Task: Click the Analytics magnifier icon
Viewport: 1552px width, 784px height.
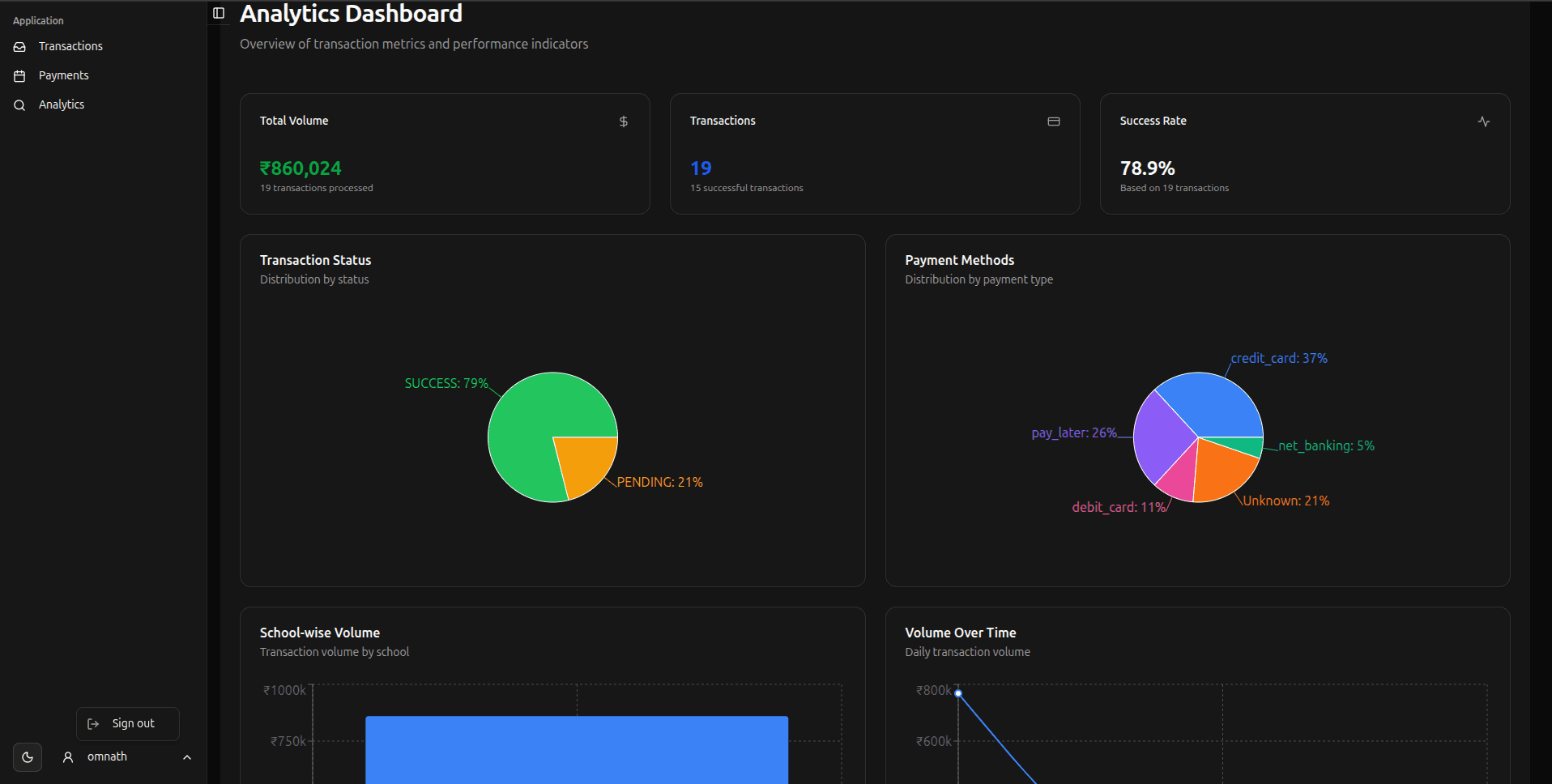Action: (x=20, y=105)
